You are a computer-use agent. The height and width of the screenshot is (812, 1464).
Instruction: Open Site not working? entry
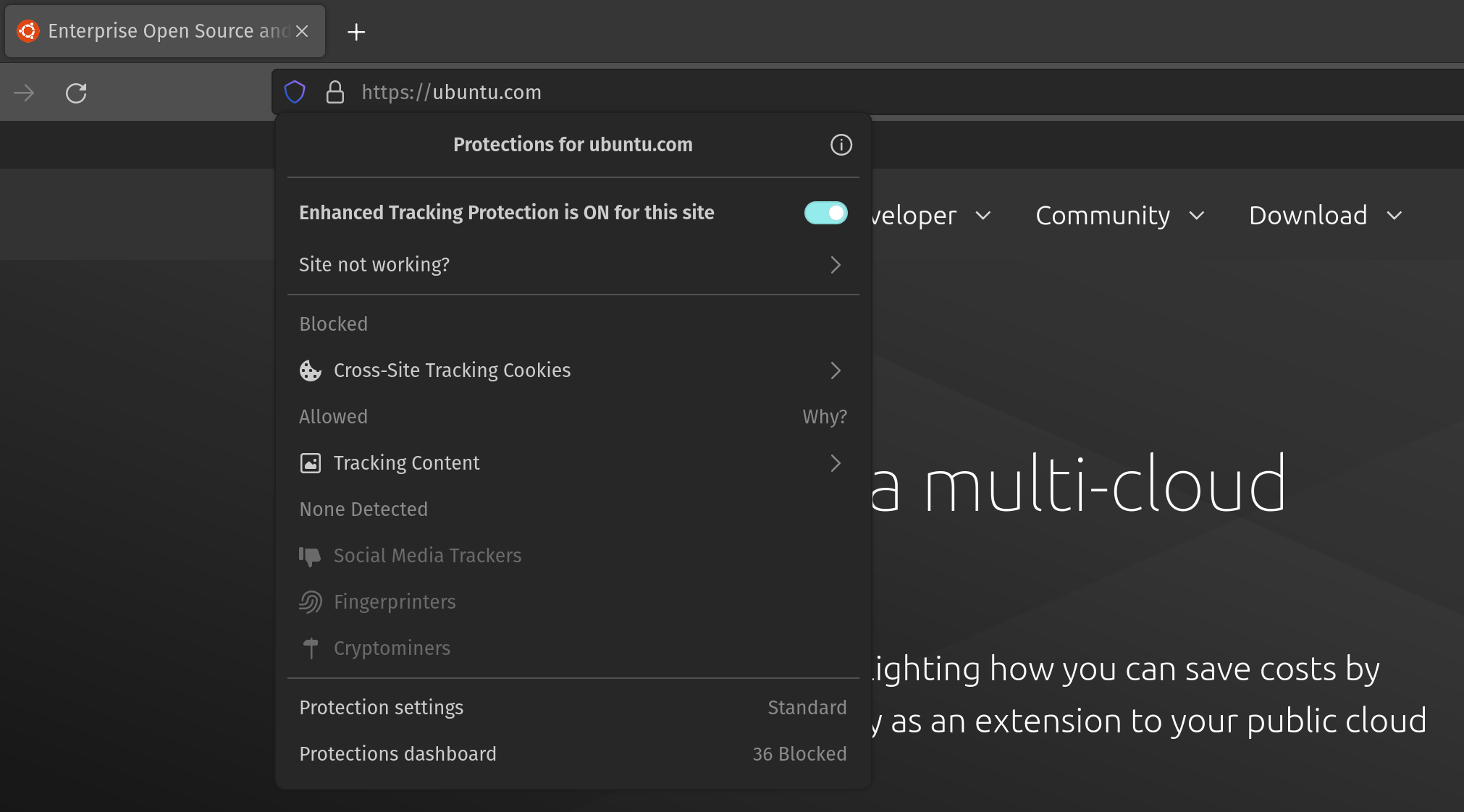[x=573, y=265]
